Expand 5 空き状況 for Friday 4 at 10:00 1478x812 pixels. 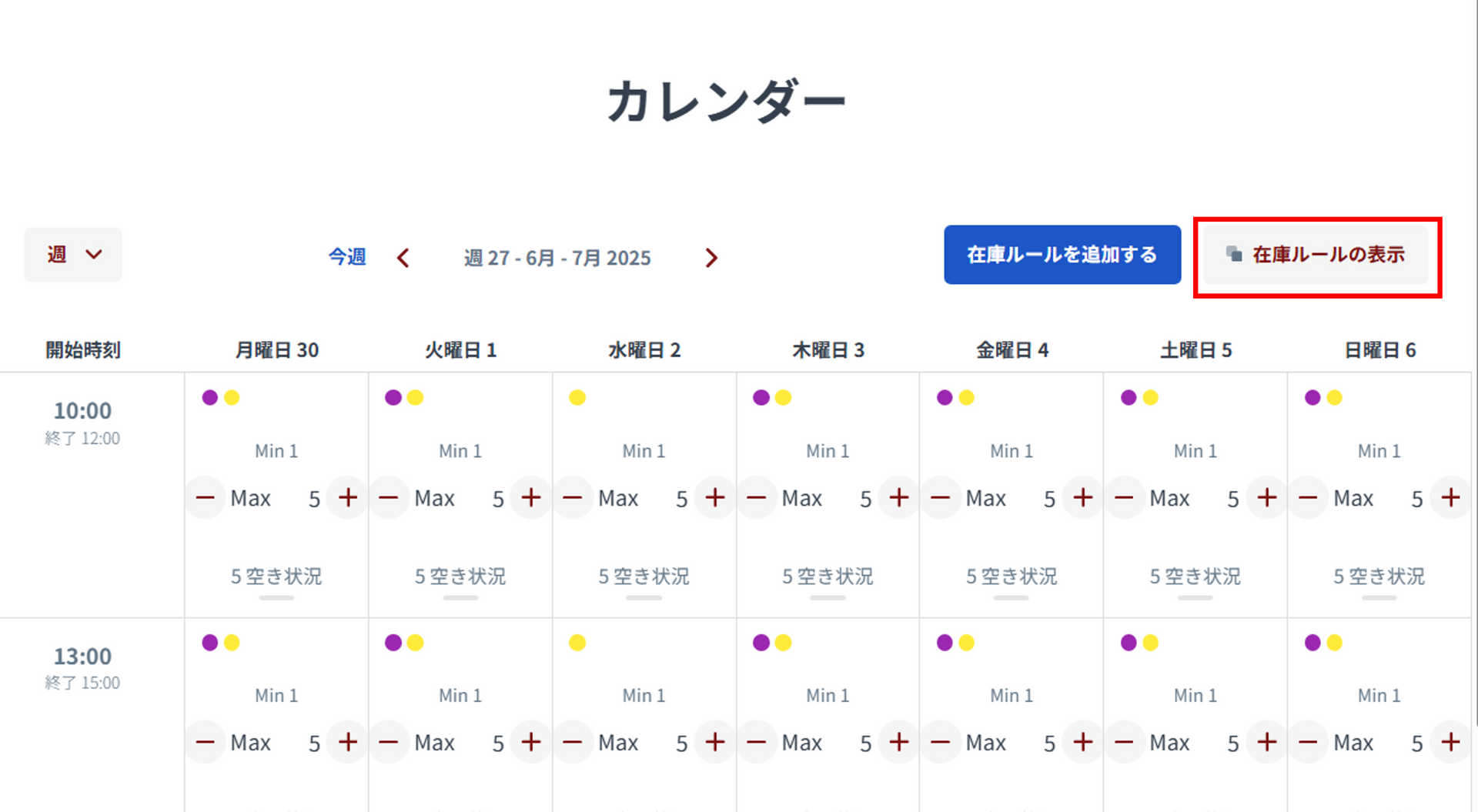pyautogui.click(x=1012, y=577)
